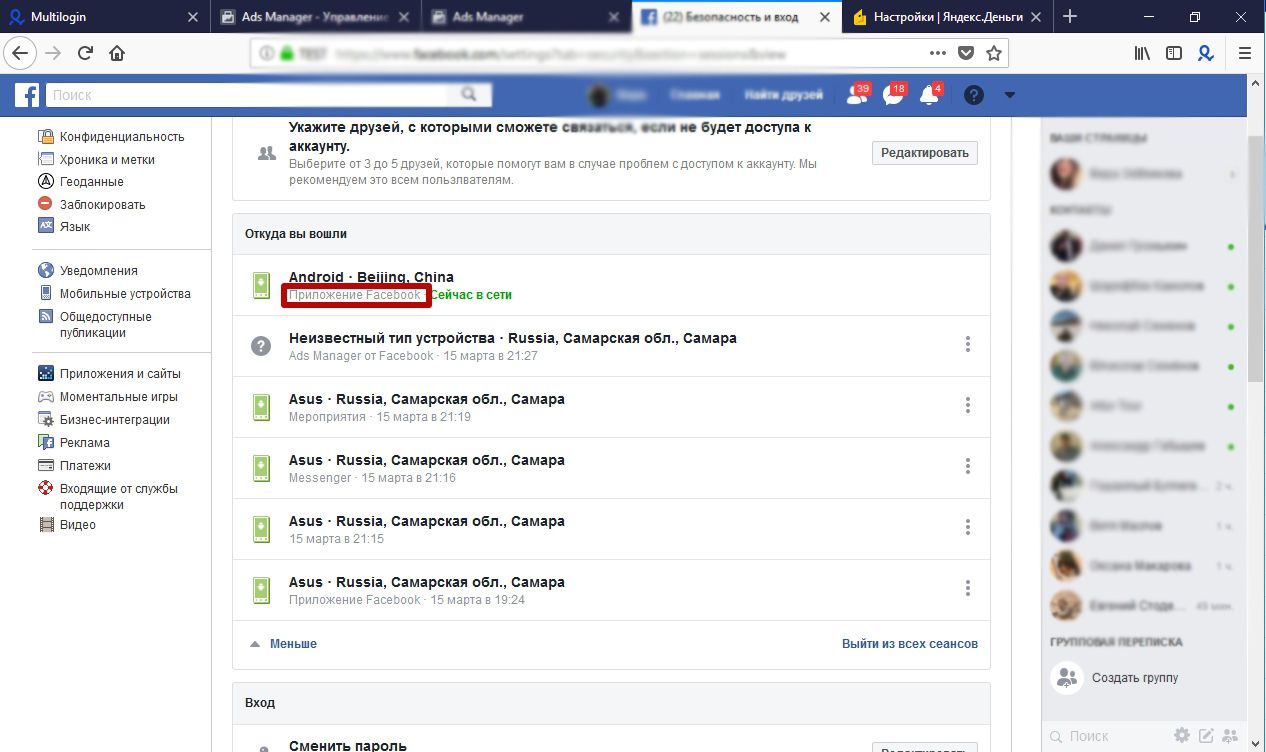
Task: Open the Firefox hamburger menu
Action: 1245,54
